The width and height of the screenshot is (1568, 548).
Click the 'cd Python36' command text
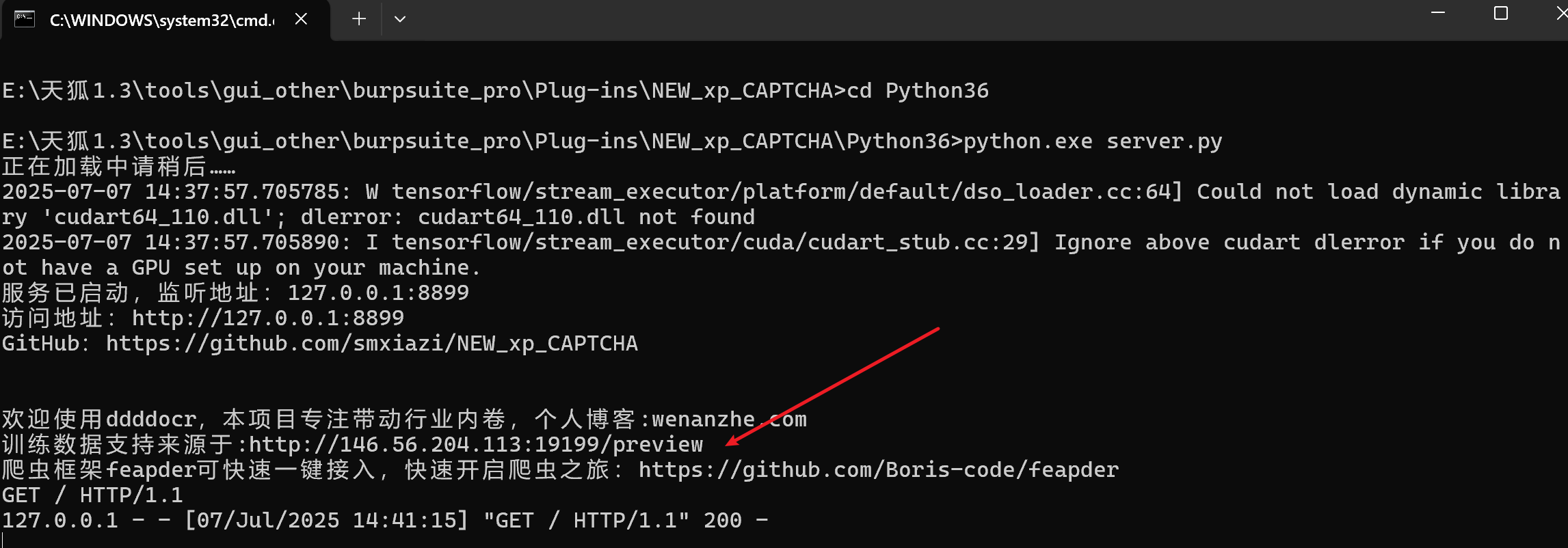pyautogui.click(x=917, y=91)
